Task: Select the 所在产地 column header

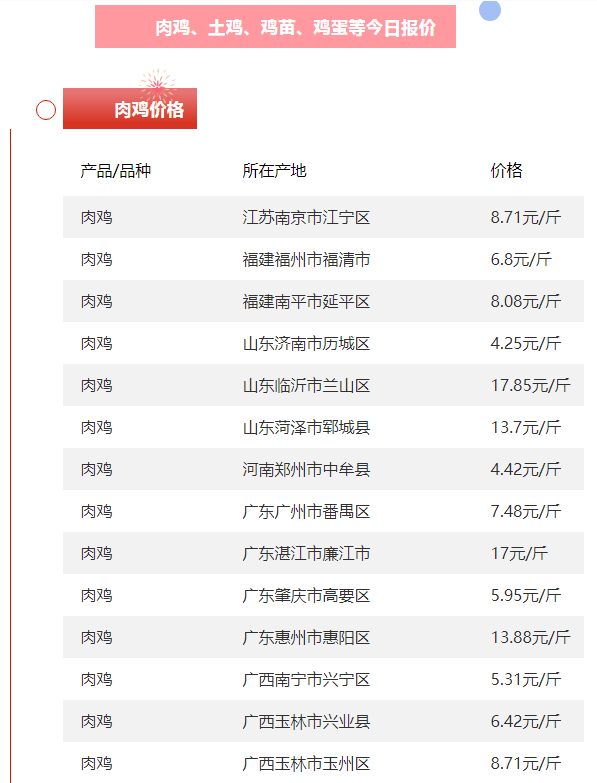Action: [274, 171]
